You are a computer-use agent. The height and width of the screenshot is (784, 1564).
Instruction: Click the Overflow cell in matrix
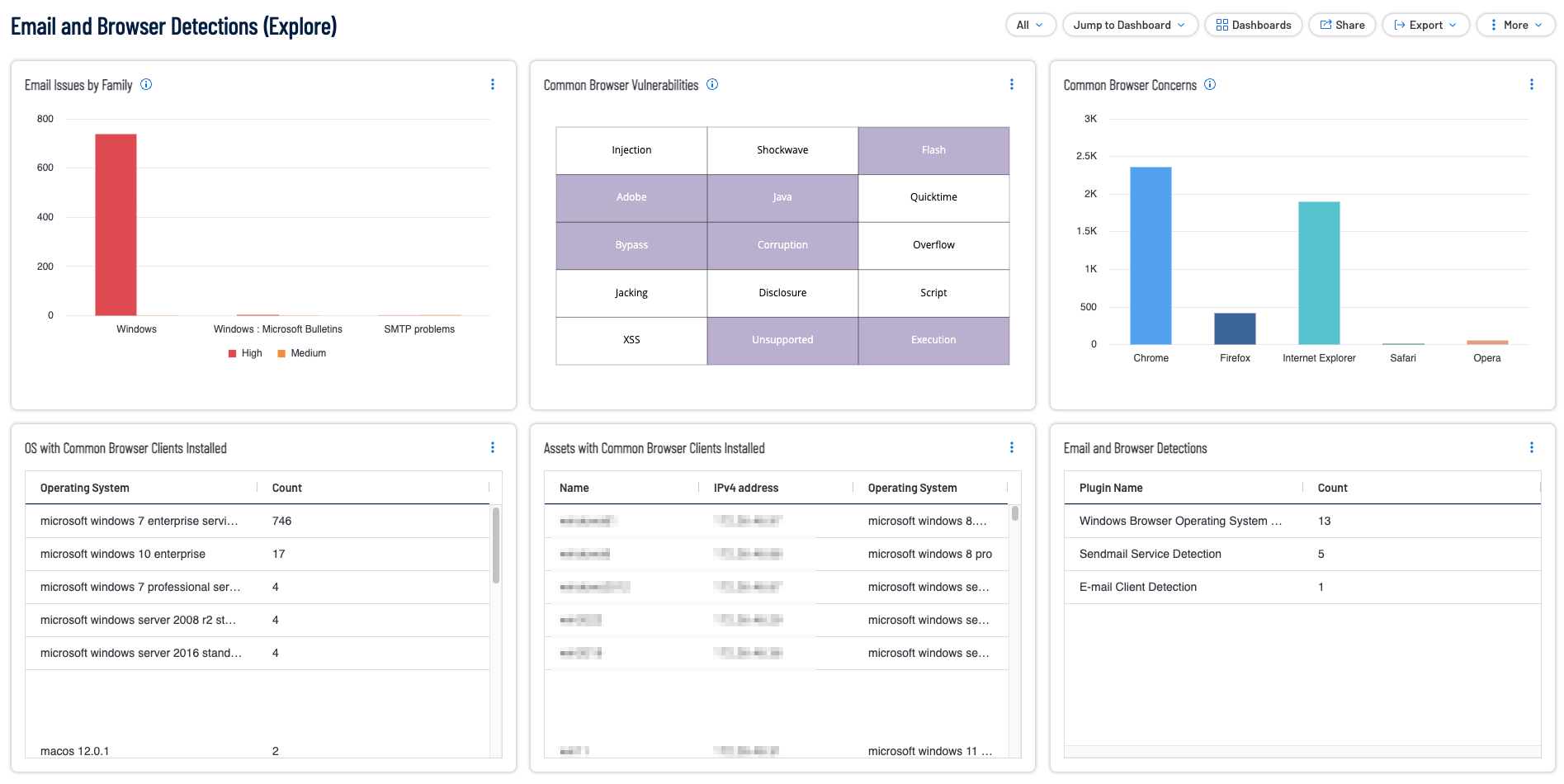933,245
